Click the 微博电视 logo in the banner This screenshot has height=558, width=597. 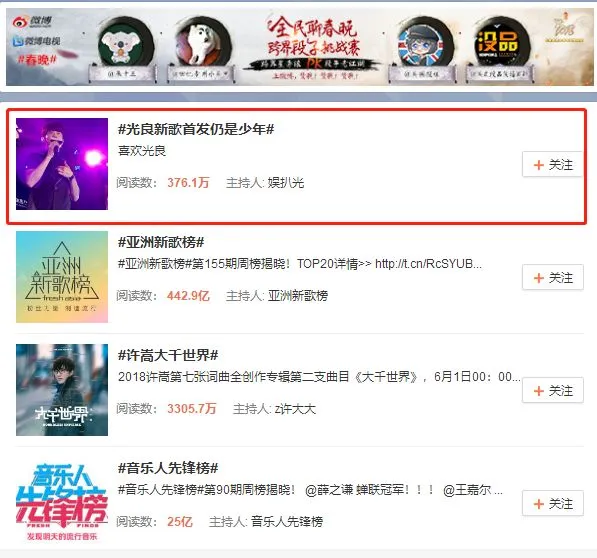point(36,41)
